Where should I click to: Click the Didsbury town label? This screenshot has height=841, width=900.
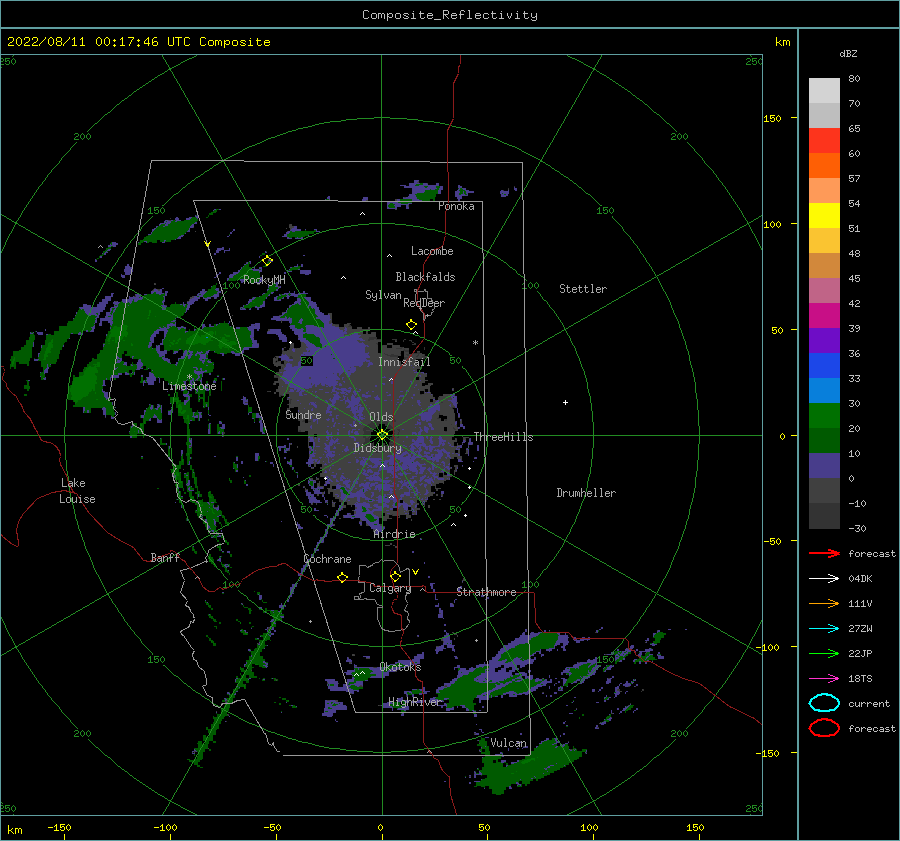click(378, 448)
